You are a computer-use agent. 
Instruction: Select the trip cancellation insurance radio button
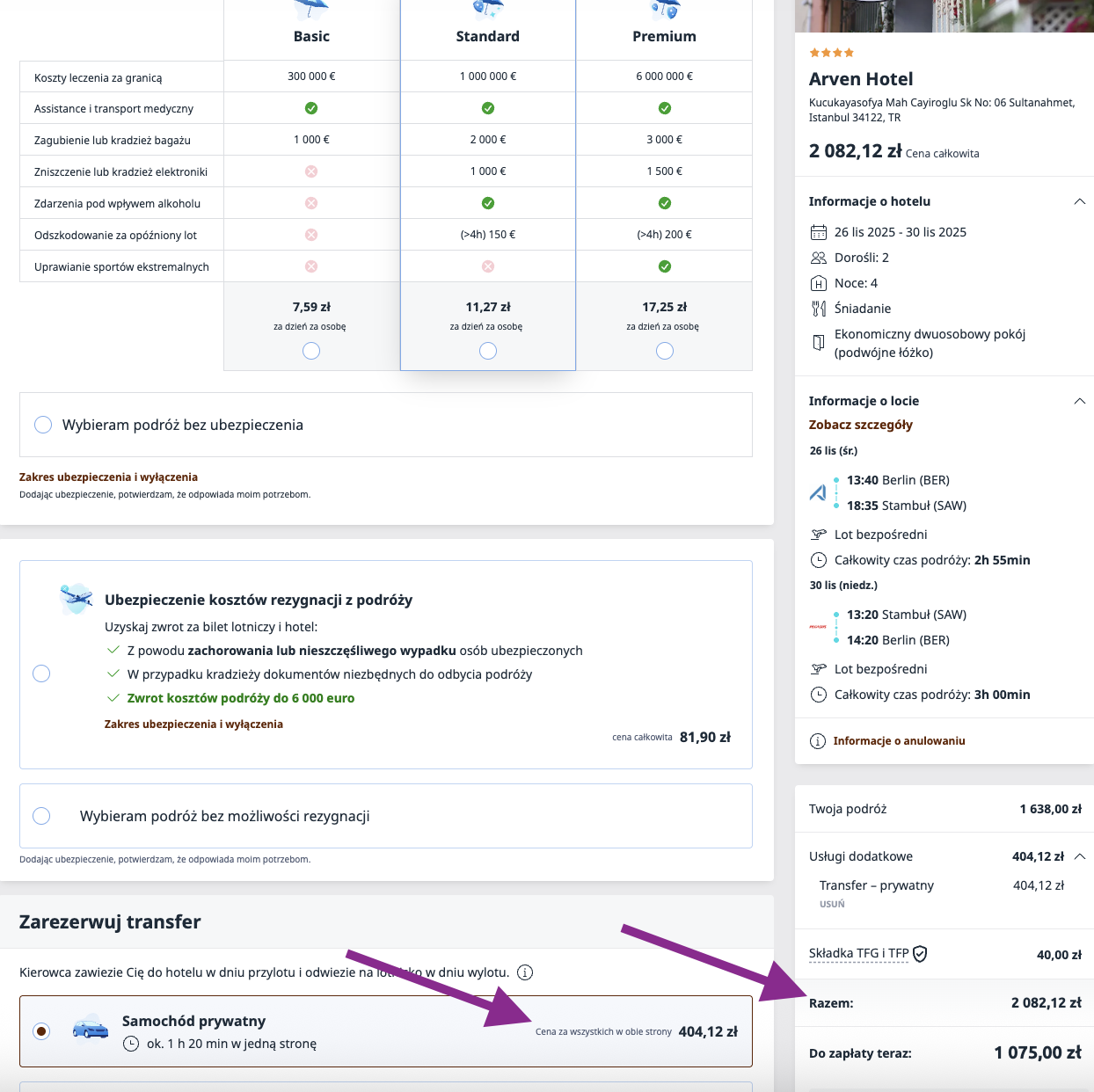(x=41, y=673)
